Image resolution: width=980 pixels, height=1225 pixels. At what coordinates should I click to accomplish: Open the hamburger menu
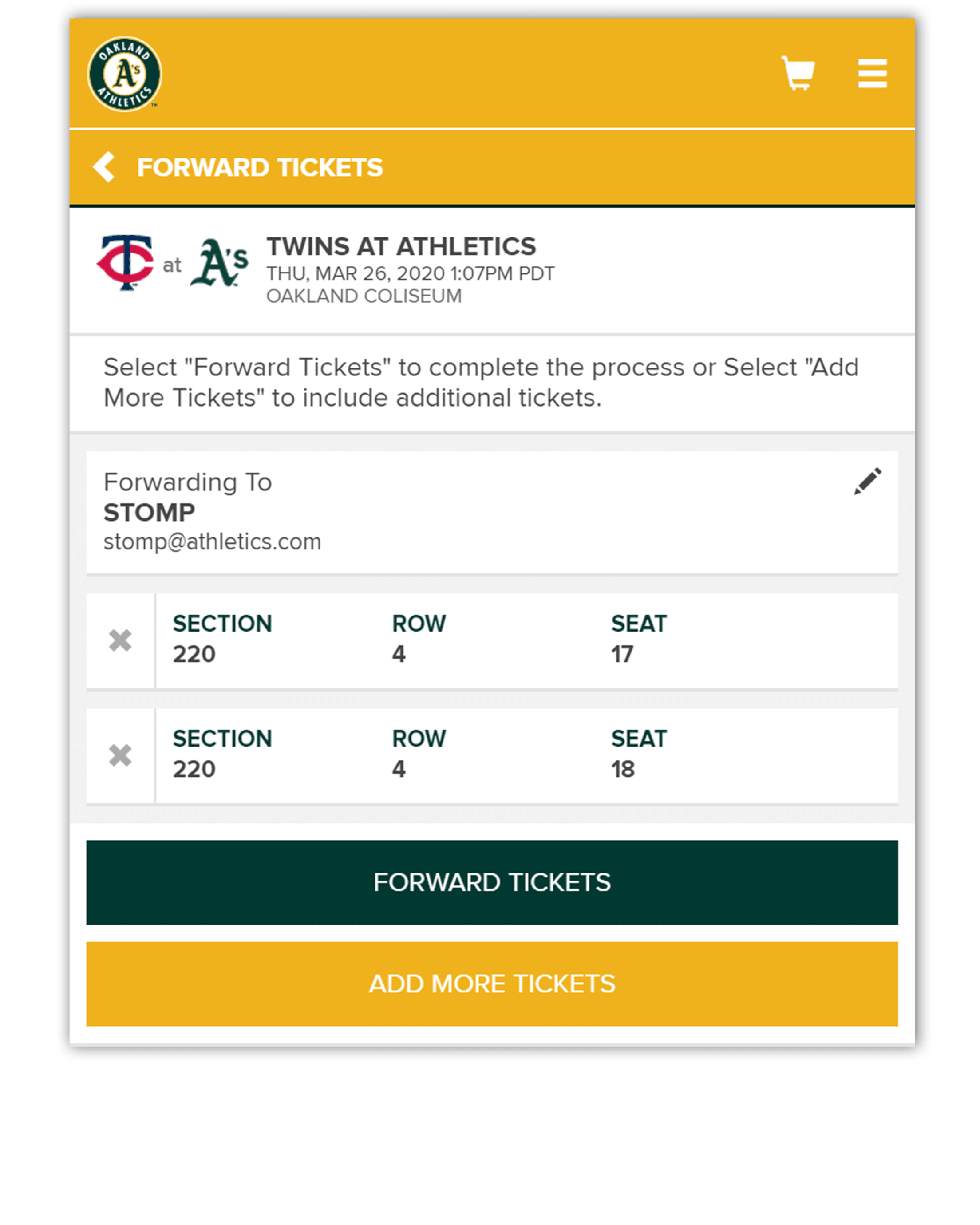[872, 73]
